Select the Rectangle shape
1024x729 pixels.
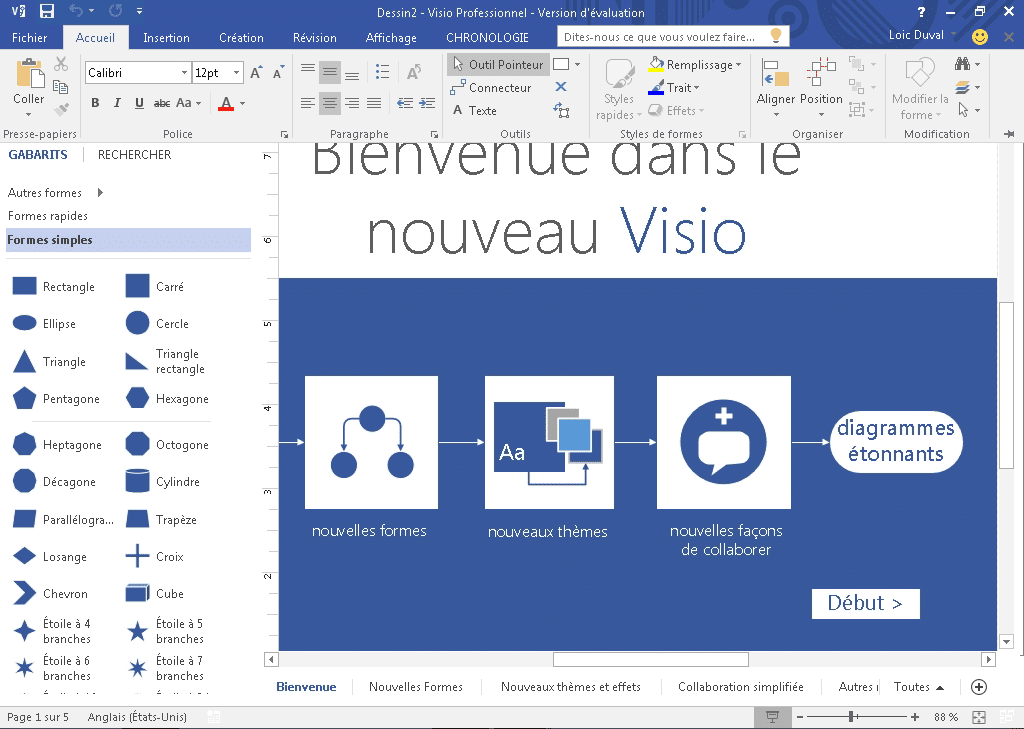[54, 287]
